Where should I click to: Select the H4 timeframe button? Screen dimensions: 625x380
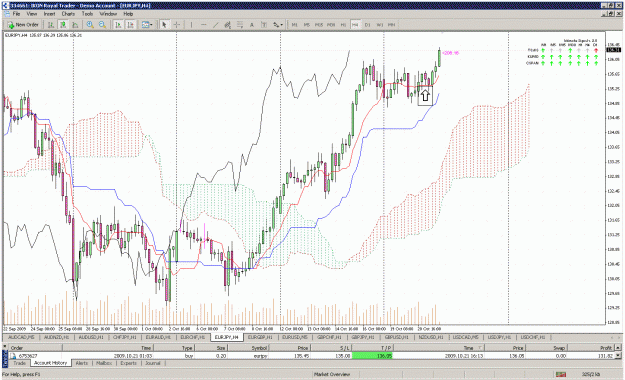(355, 25)
